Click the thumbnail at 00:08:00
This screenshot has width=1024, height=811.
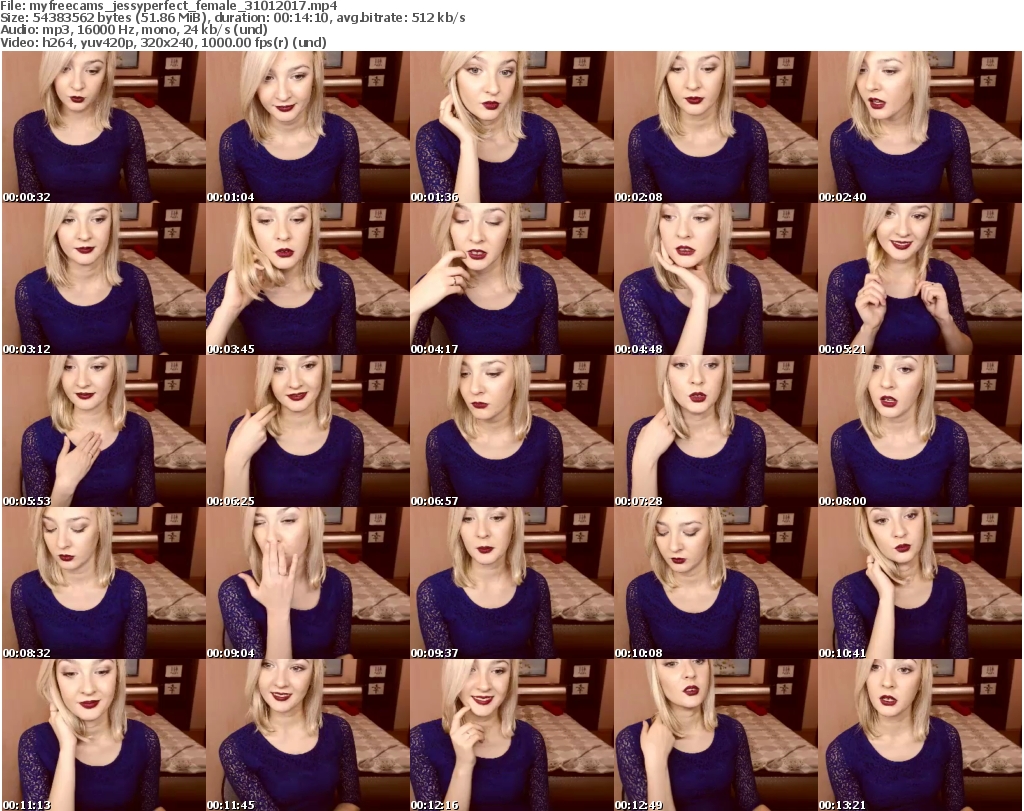[919, 431]
